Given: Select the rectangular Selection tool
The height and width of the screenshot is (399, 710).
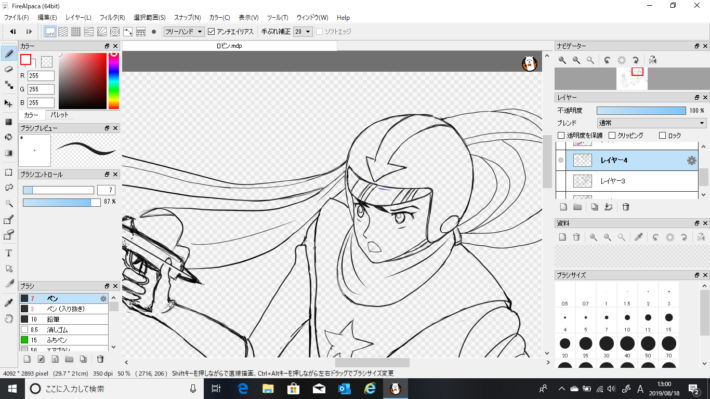Looking at the screenshot, I should (9, 173).
